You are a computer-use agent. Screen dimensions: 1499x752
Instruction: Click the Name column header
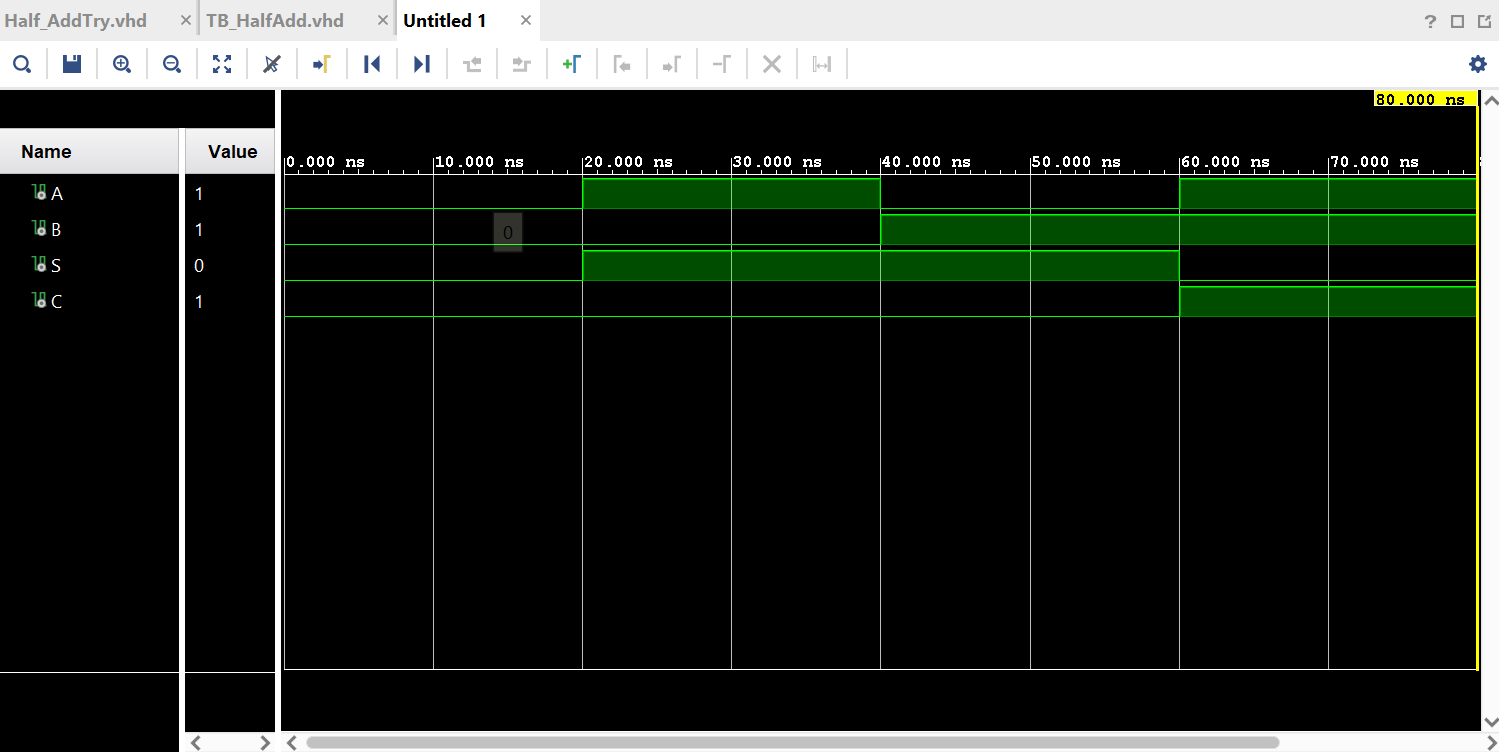pos(90,151)
